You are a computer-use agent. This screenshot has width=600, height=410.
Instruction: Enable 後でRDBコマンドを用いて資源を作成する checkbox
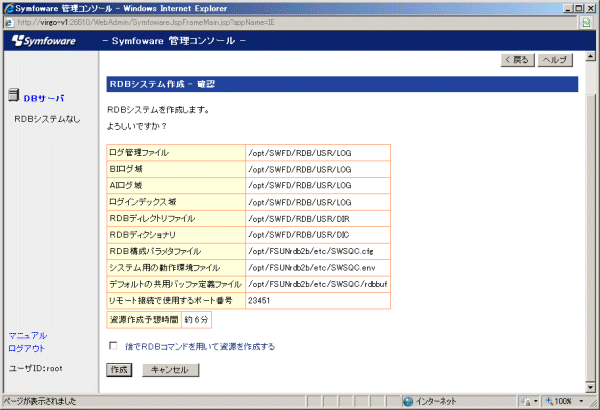coord(113,347)
